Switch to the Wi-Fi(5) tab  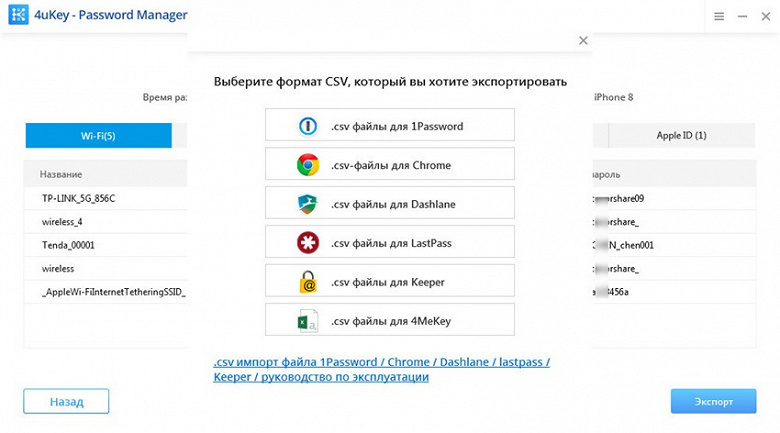click(x=98, y=135)
